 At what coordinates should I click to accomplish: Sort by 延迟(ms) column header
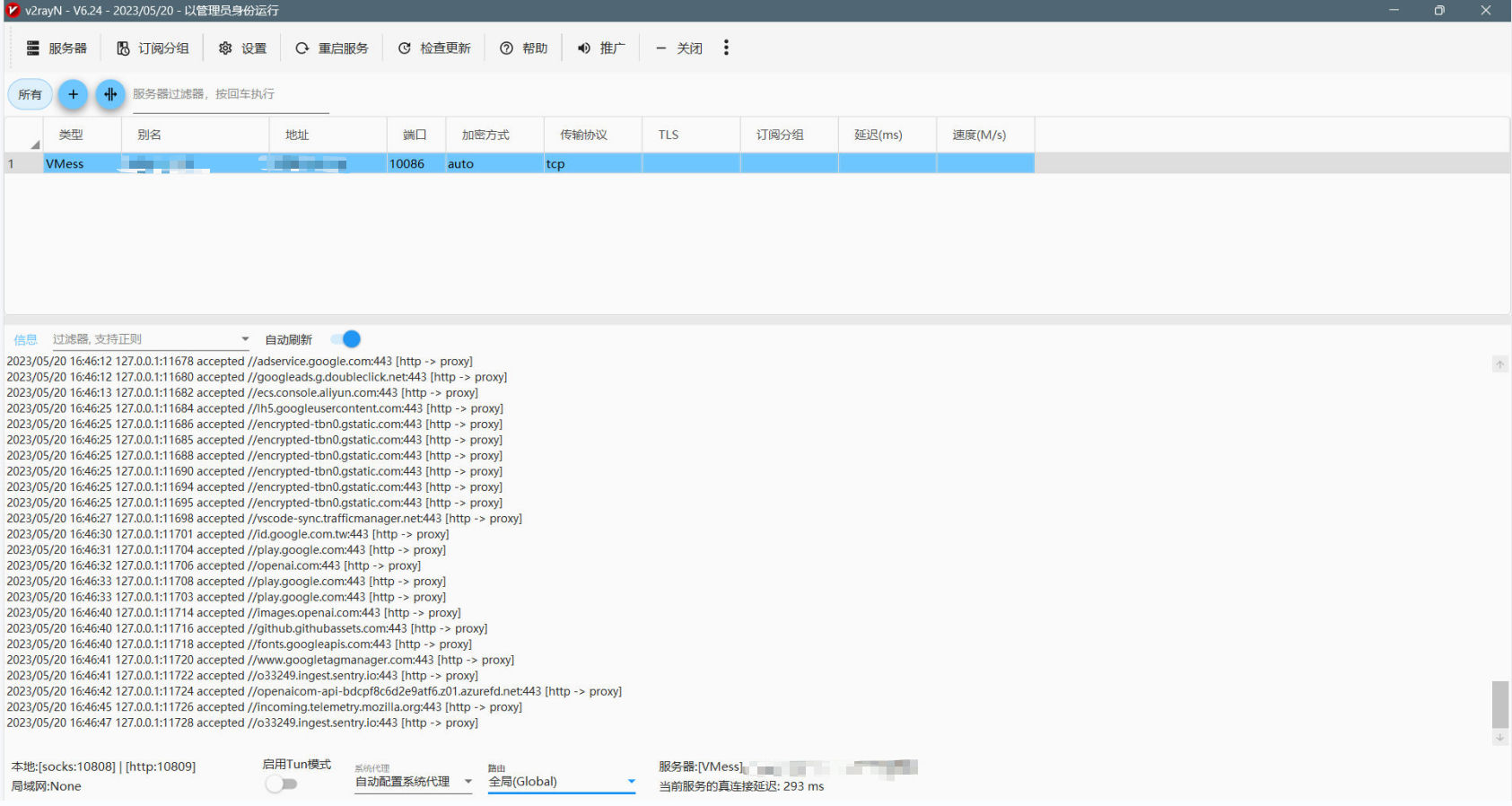(x=878, y=135)
